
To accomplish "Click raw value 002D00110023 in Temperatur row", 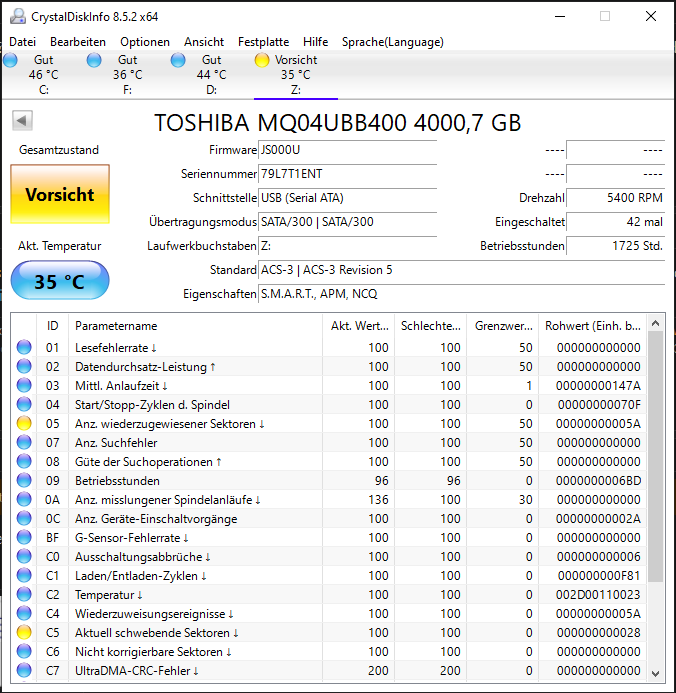I will (598, 594).
